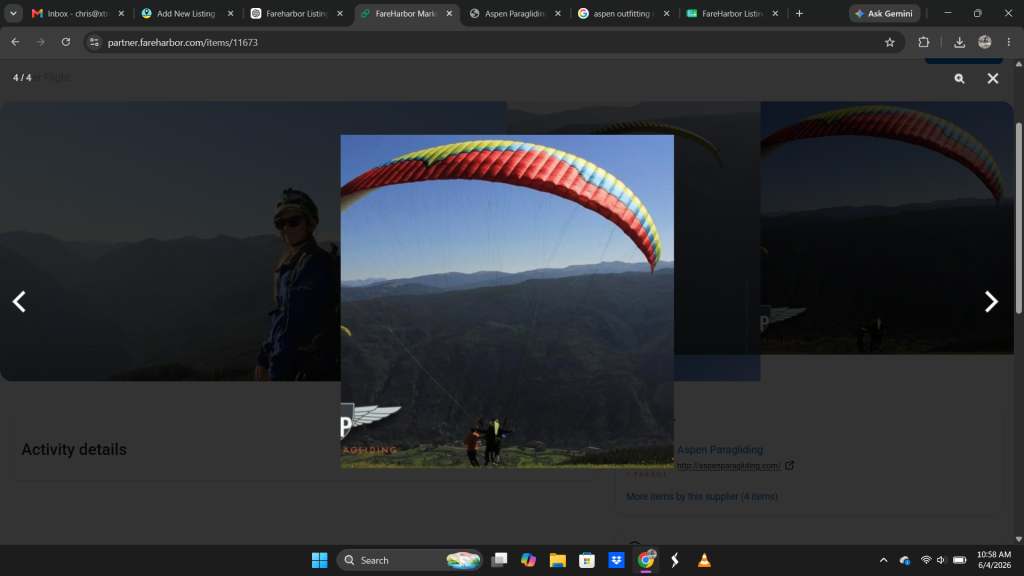This screenshot has width=1024, height=576.
Task: Reload the FareHarbor page
Action: (66, 42)
